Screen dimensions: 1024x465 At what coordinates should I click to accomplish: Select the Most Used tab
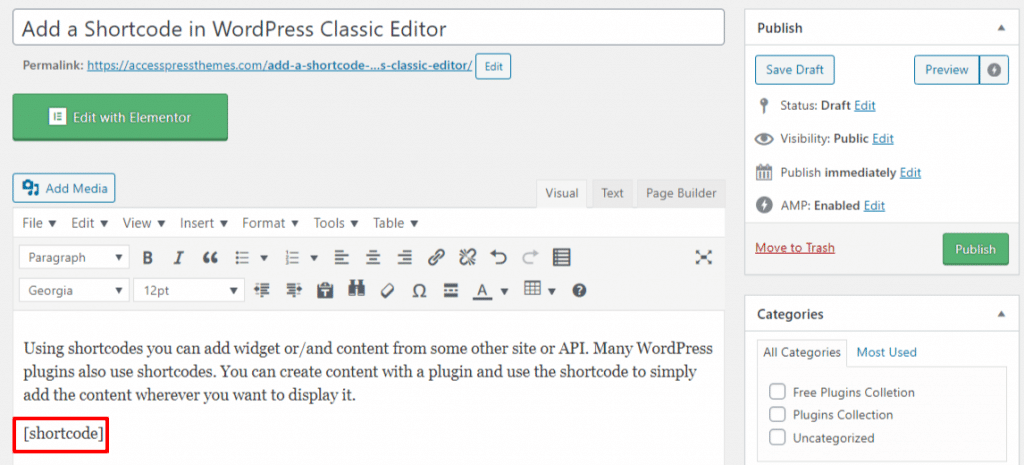(x=886, y=352)
